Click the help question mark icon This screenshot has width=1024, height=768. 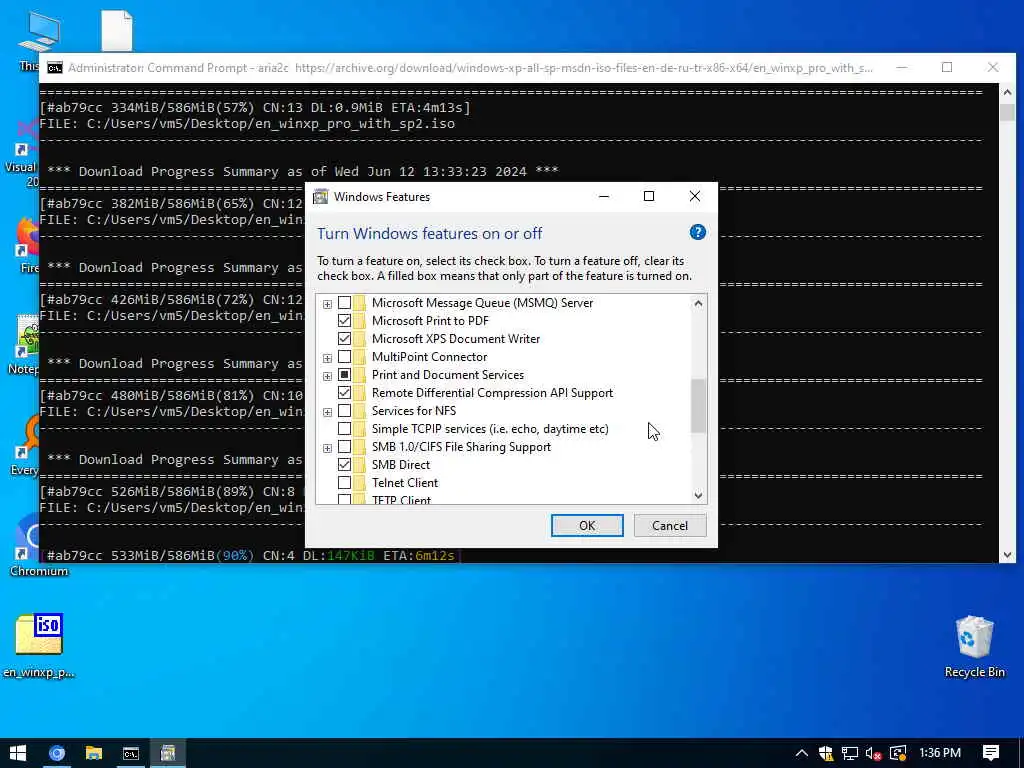click(697, 232)
